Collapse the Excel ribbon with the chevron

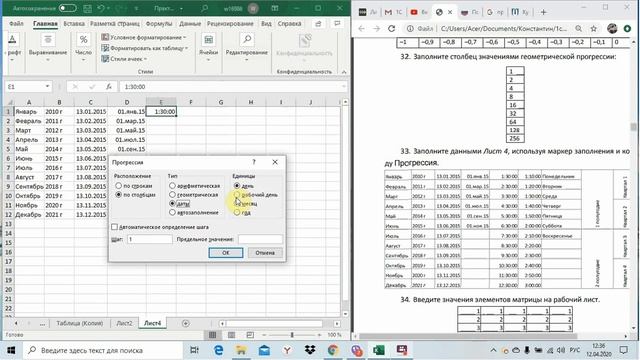click(344, 72)
